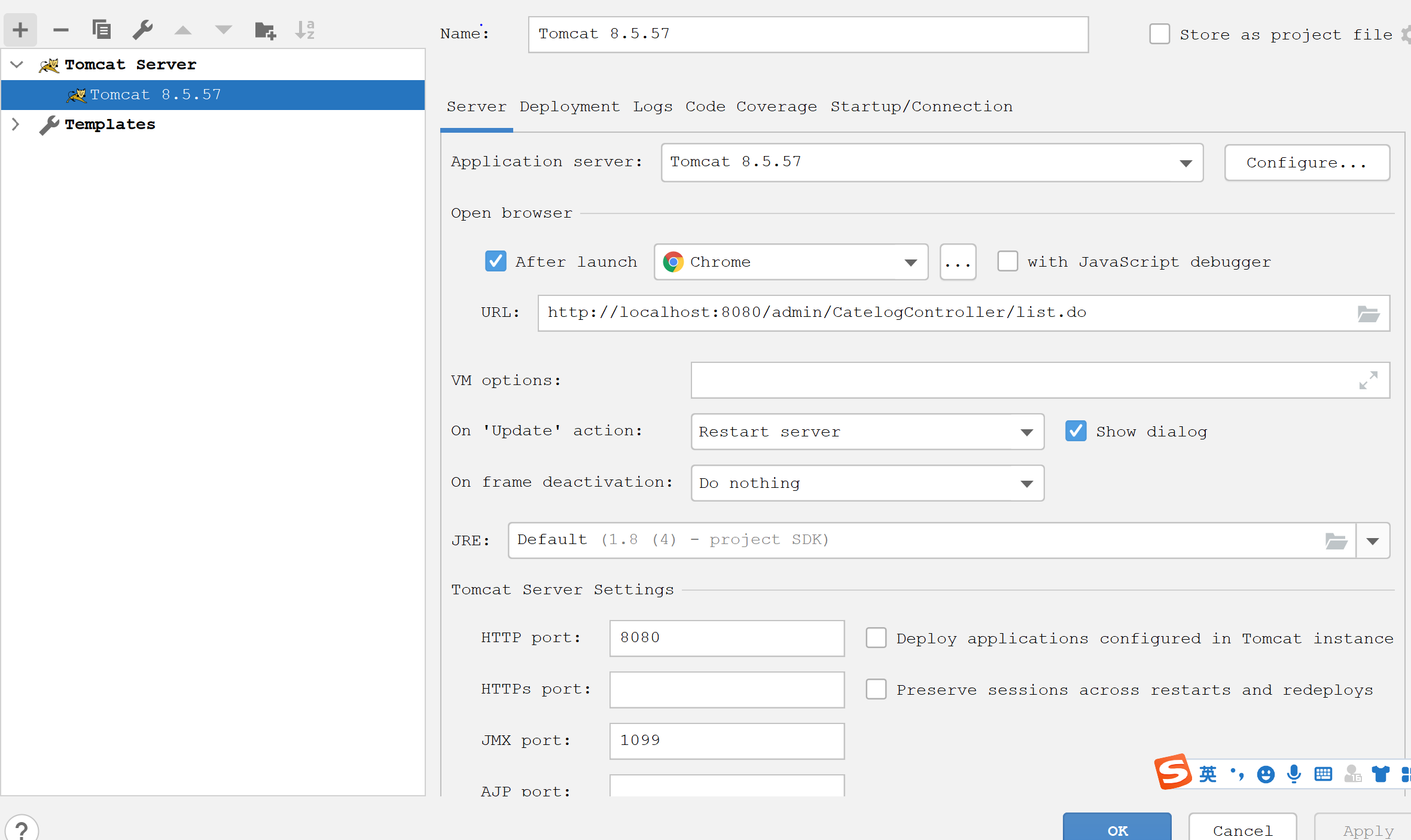Browse for the URL using the folder icon
This screenshot has width=1411, height=840.
1369,313
